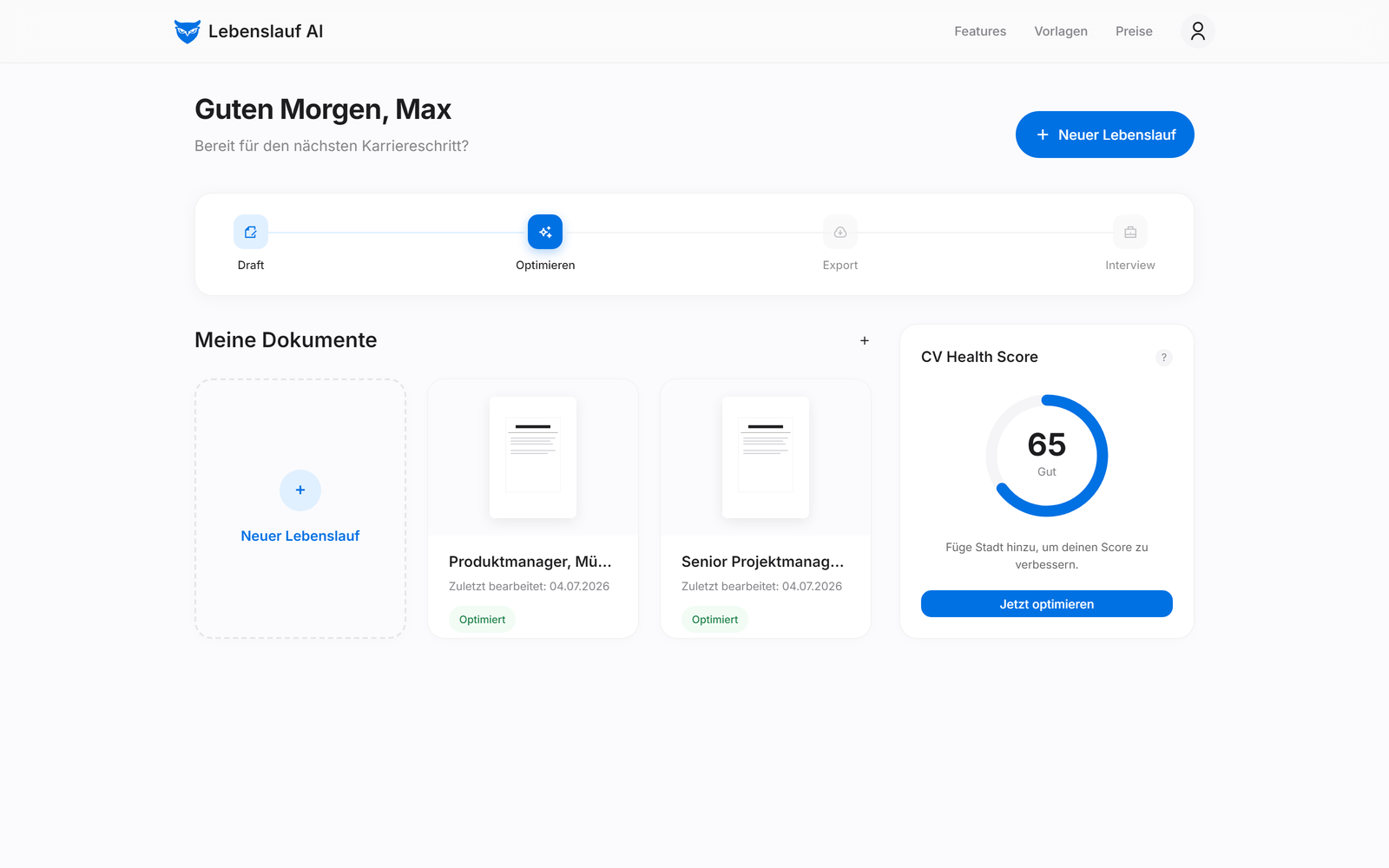The height and width of the screenshot is (868, 1389).
Task: Select the Export cloud step icon
Action: coord(840,232)
